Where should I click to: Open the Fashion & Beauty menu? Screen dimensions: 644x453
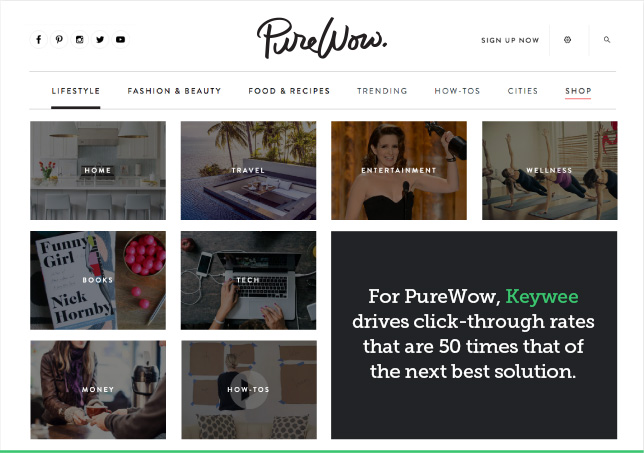coord(174,91)
